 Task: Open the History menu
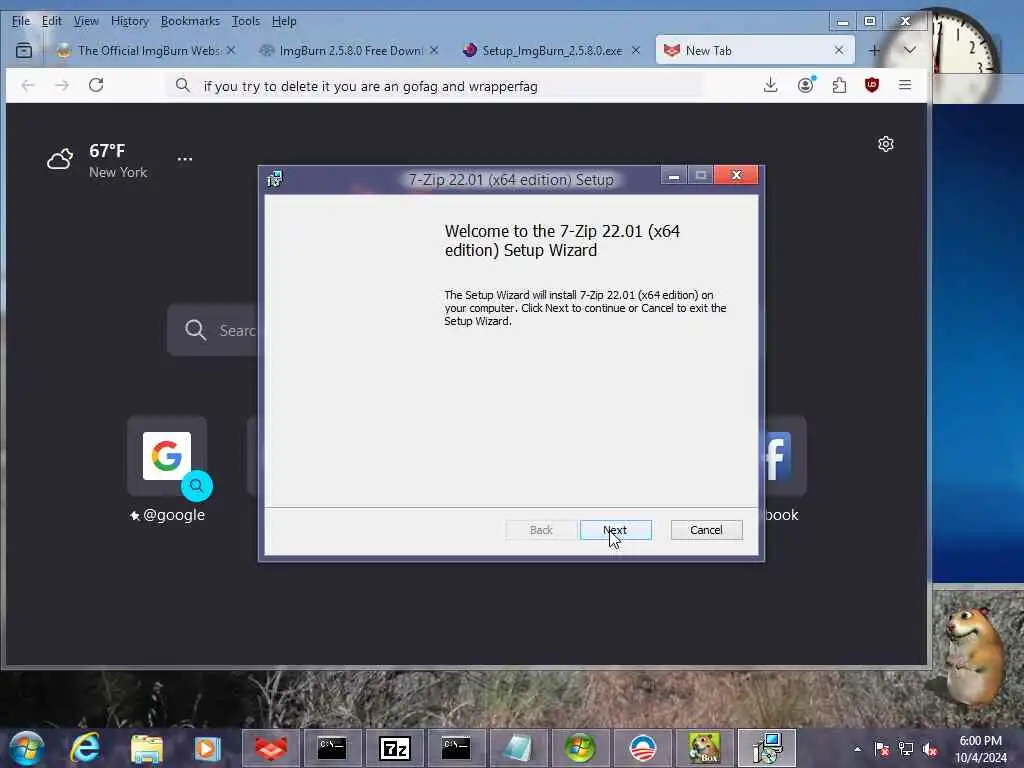tap(129, 21)
